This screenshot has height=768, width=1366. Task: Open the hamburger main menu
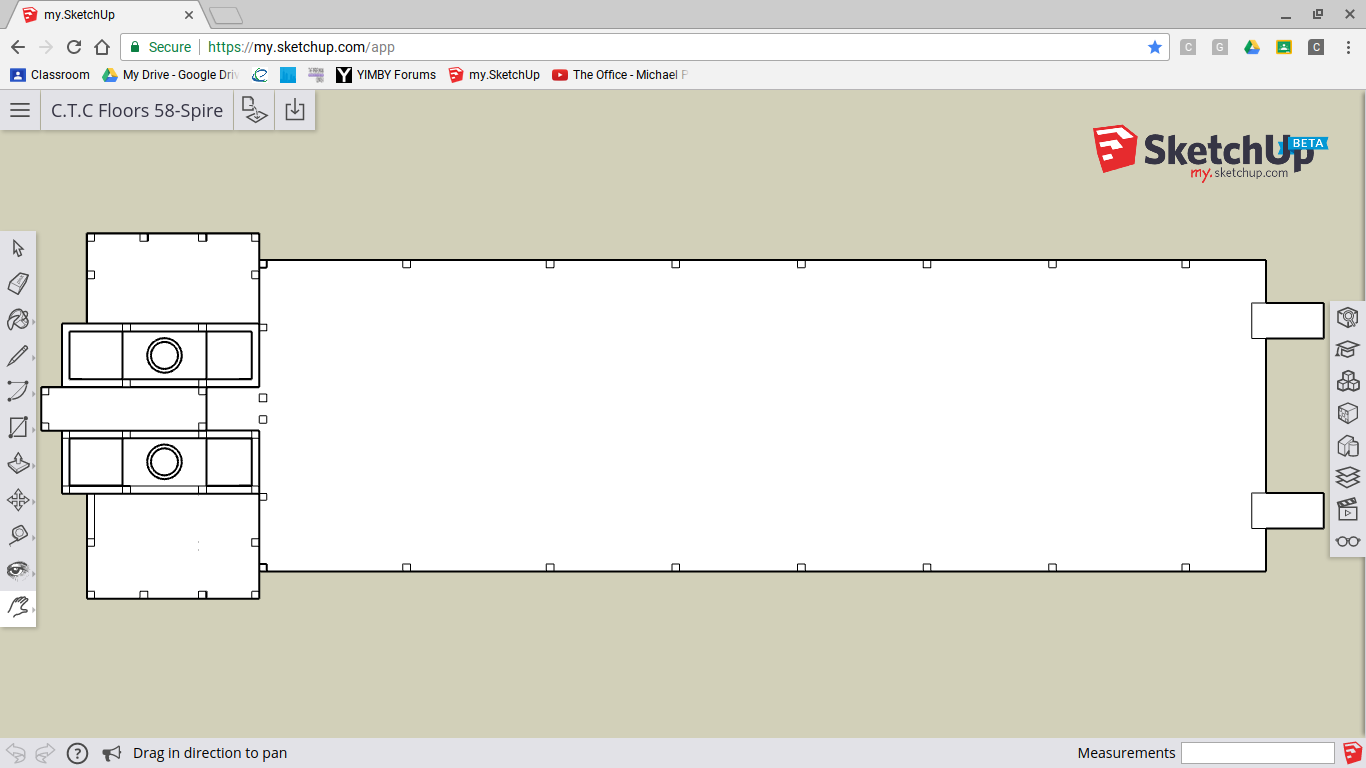(x=20, y=110)
